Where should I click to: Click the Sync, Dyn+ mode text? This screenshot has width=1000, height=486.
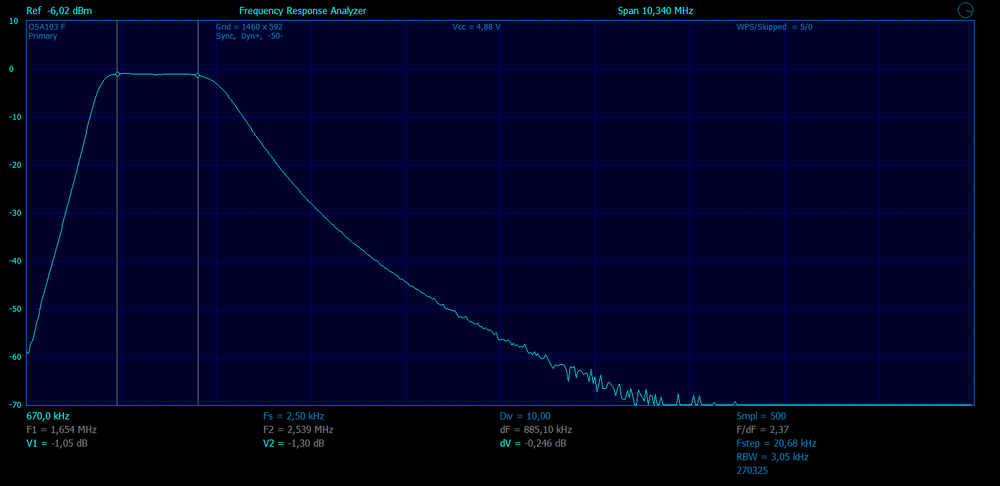[x=250, y=36]
